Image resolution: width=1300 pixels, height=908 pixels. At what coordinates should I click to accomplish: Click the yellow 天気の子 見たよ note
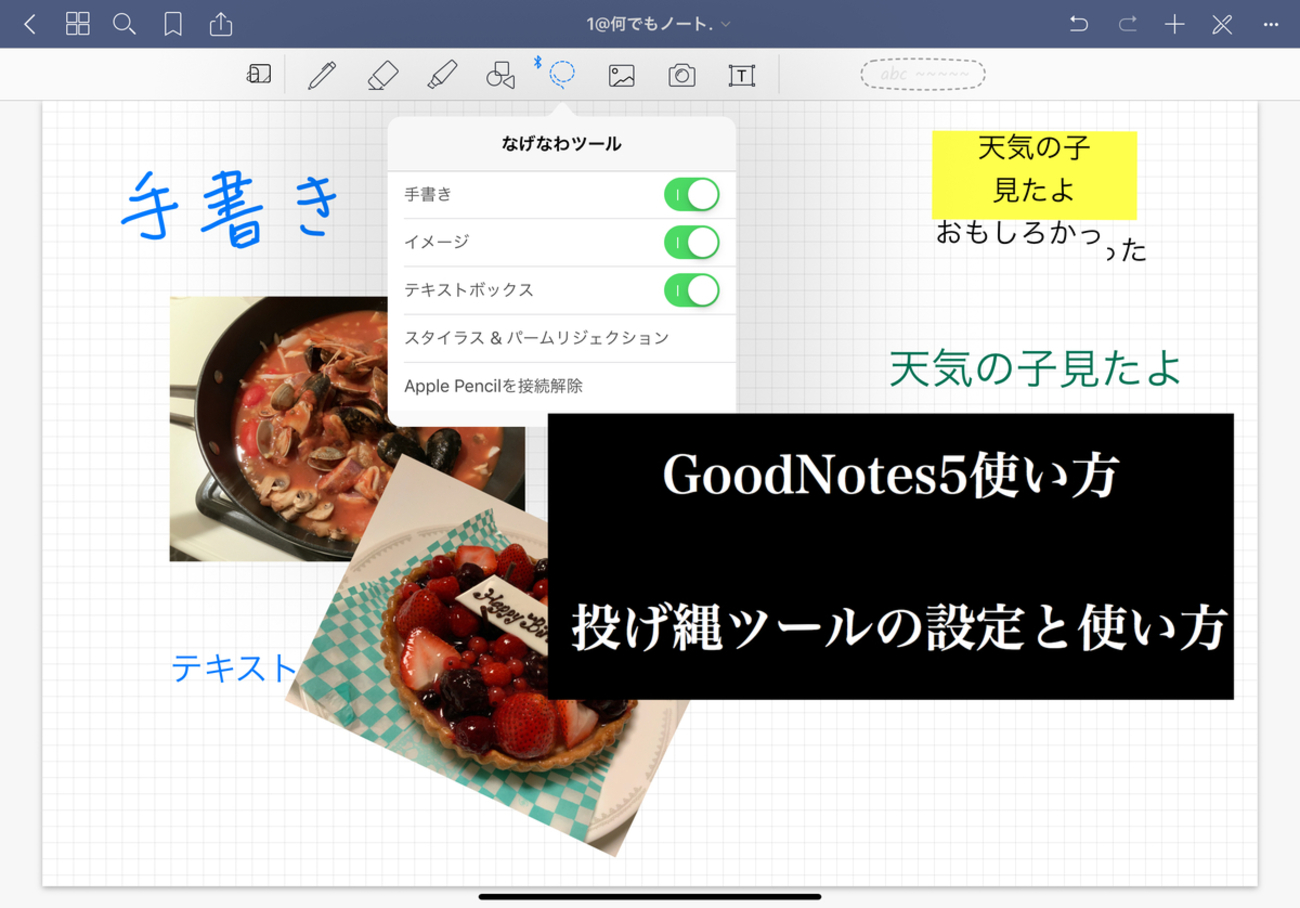point(1034,174)
